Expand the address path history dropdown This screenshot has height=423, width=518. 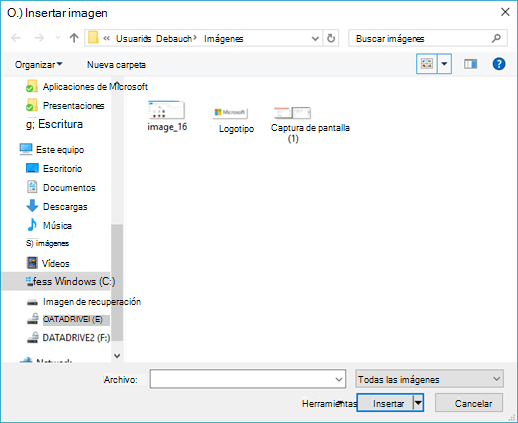click(315, 39)
